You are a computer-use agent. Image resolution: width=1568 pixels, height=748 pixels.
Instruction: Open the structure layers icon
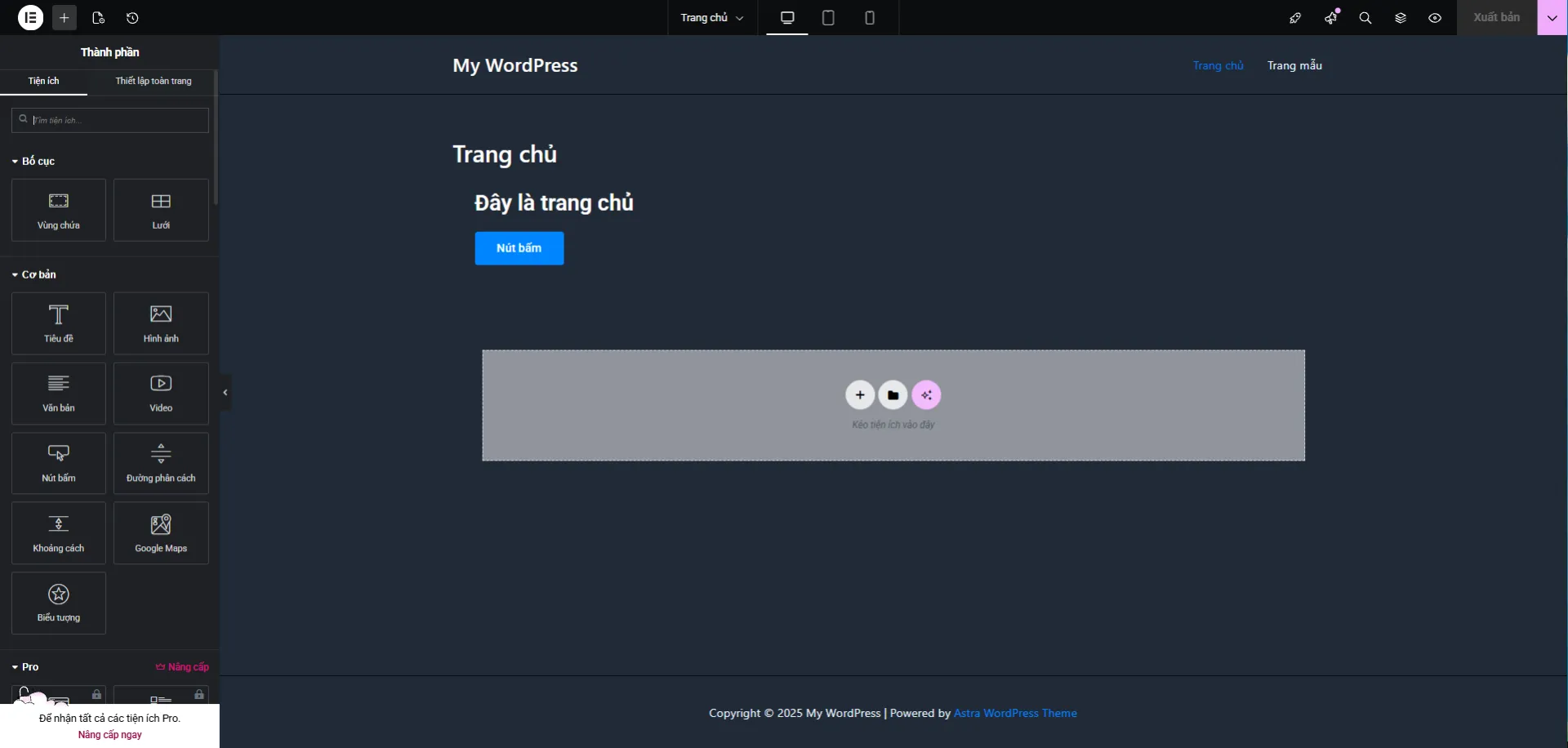pyautogui.click(x=1401, y=18)
